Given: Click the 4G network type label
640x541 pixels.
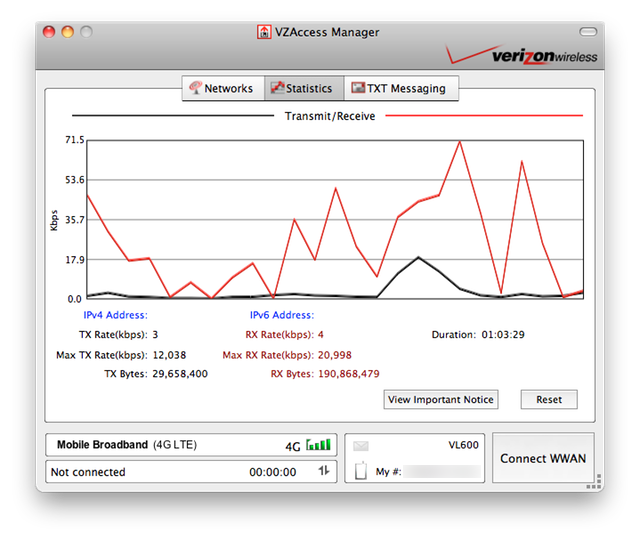Looking at the screenshot, I should 293,446.
